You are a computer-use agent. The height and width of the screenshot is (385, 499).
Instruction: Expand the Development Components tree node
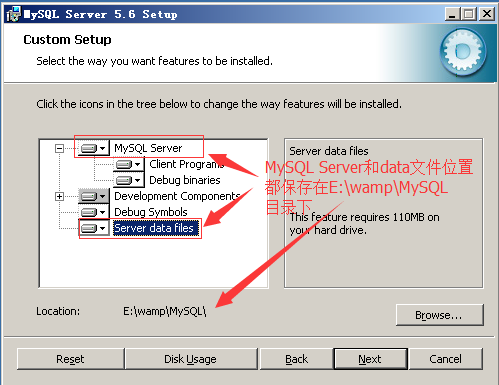tap(59, 196)
